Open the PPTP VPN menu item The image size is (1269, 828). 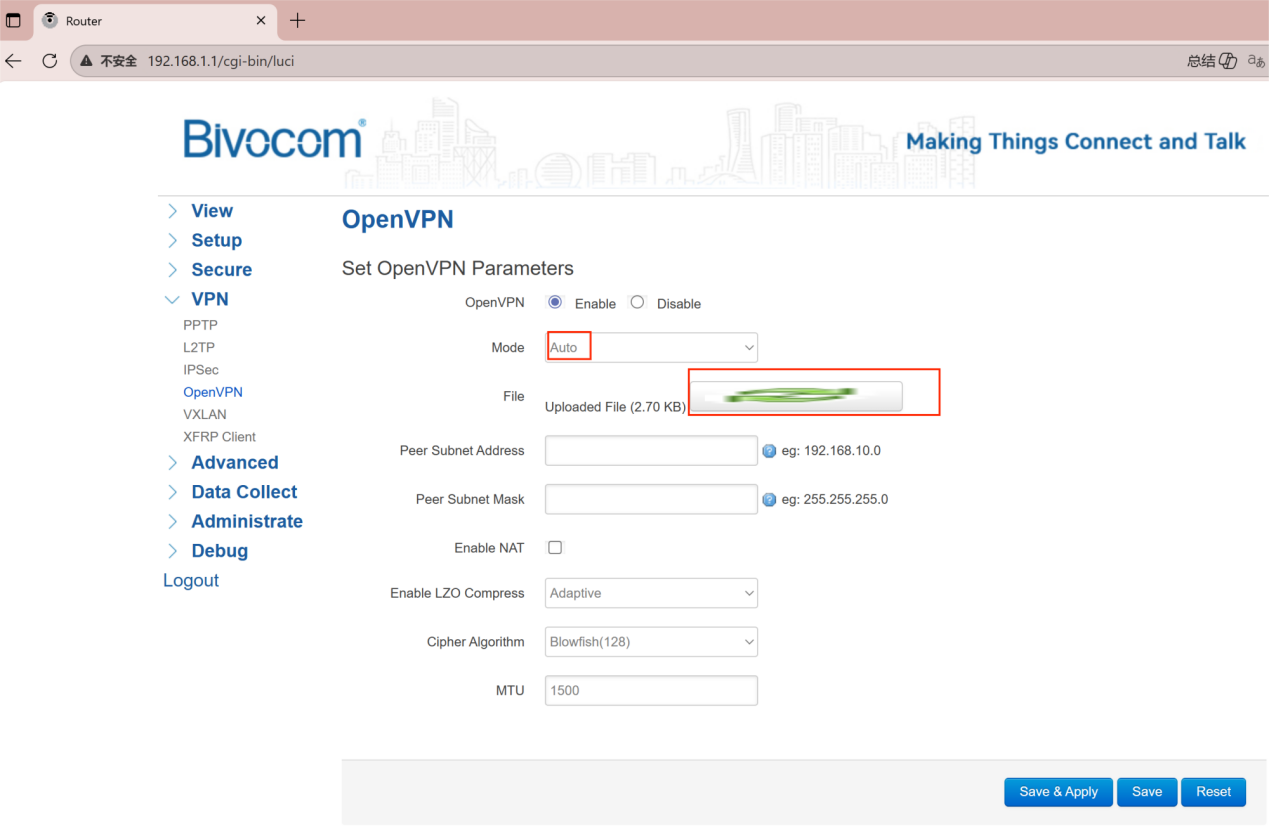pos(200,325)
